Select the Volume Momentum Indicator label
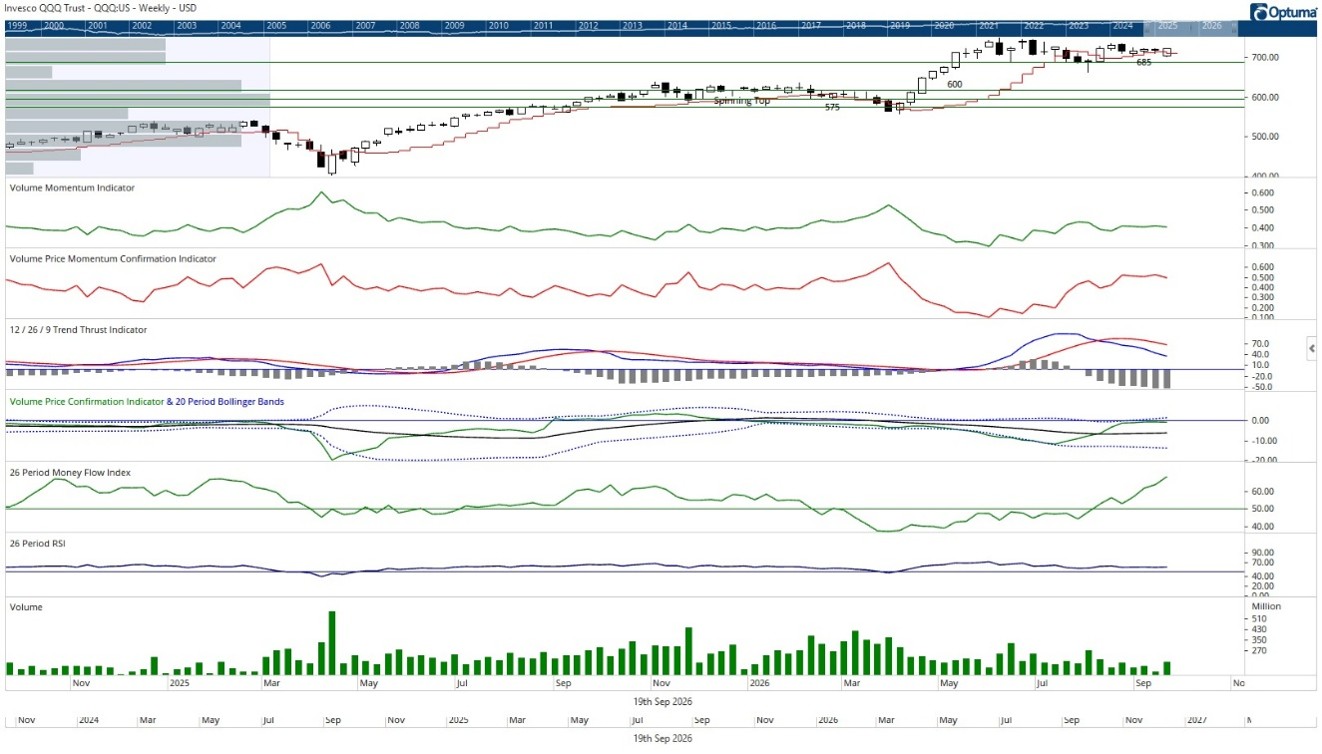Viewport: 1322px width, 754px height. (x=72, y=188)
